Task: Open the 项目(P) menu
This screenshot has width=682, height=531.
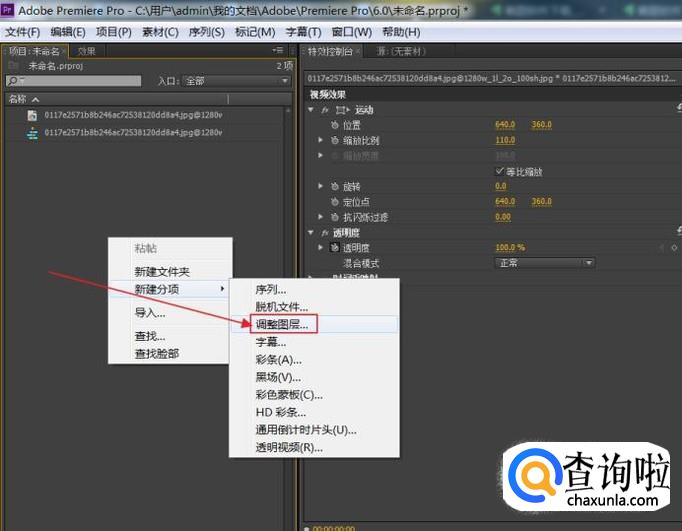Action: tap(114, 32)
